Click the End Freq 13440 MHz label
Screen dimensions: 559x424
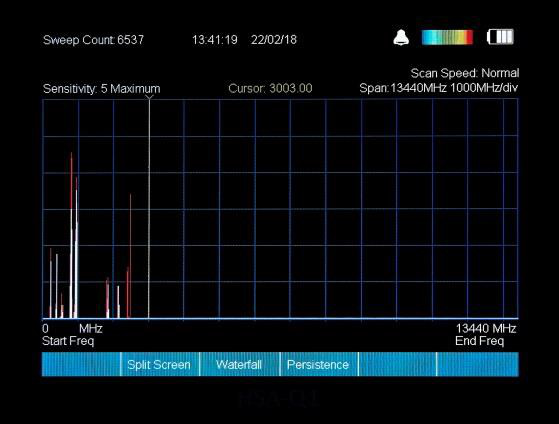coord(486,334)
